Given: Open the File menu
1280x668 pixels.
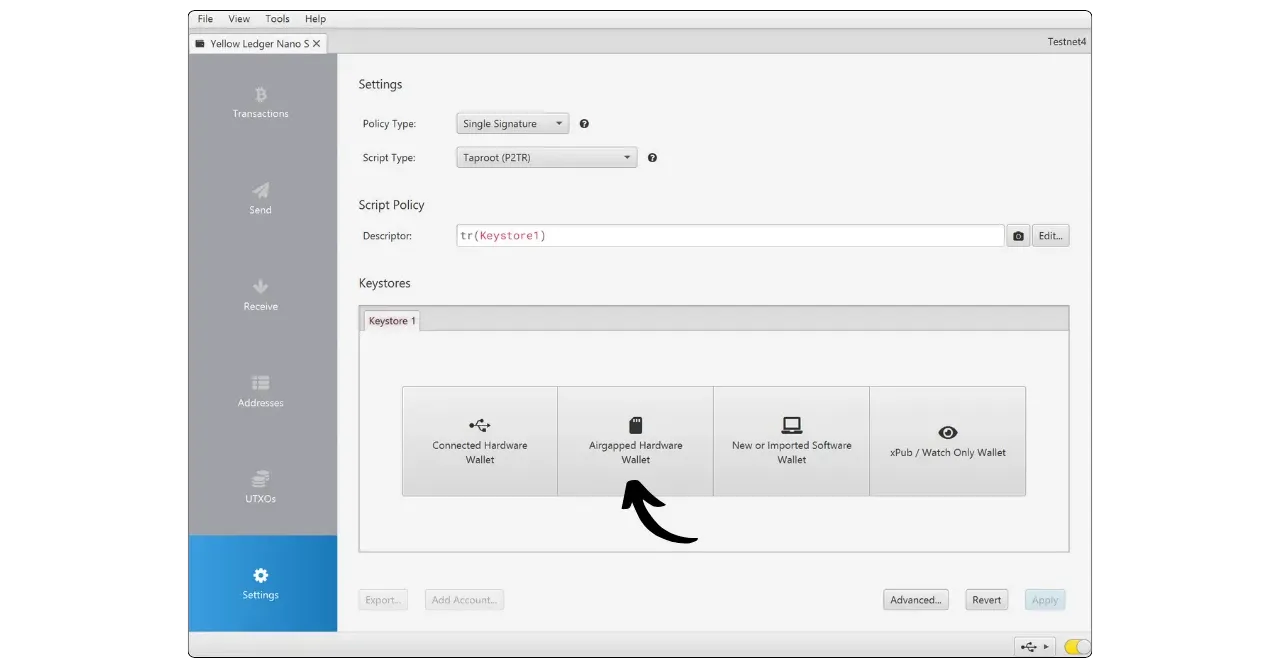Looking at the screenshot, I should 205,19.
